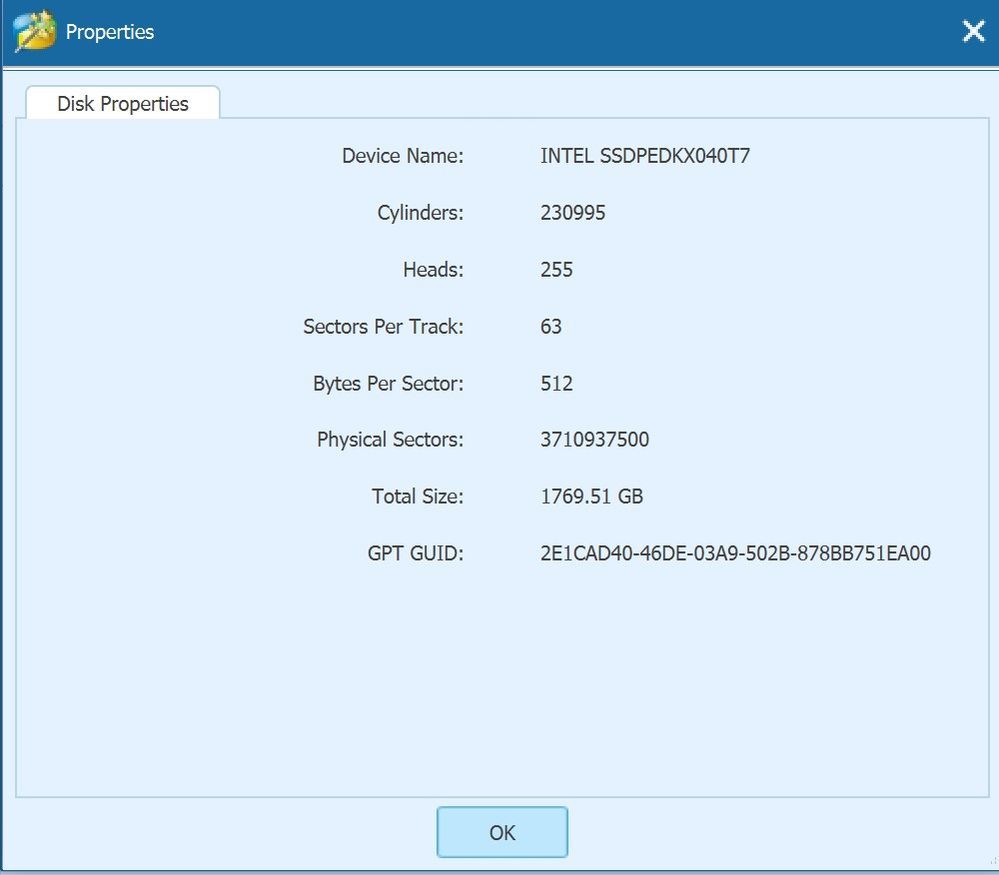Select the heads value 255

pyautogui.click(x=556, y=270)
